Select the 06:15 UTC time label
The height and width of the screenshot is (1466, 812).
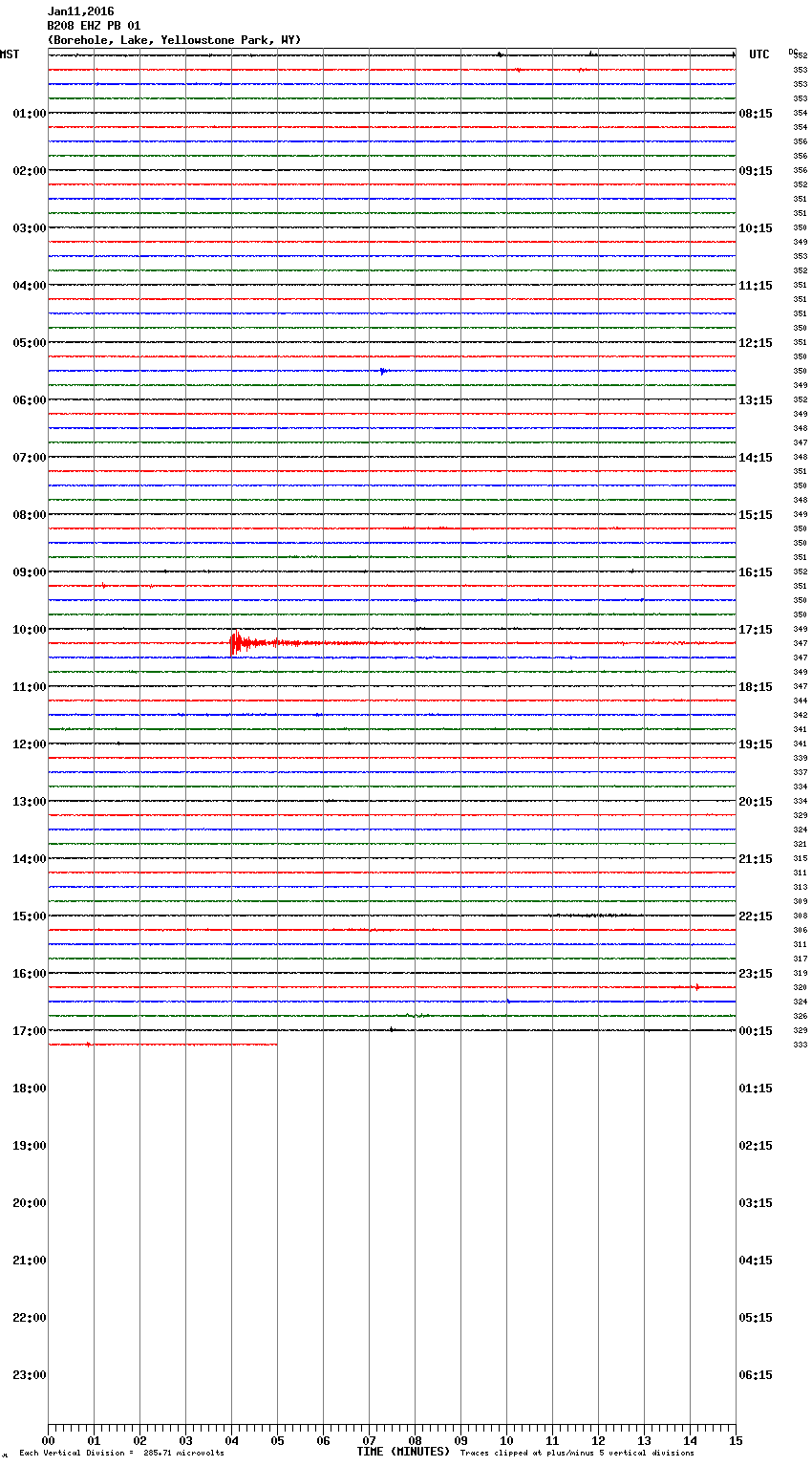coord(756,1375)
